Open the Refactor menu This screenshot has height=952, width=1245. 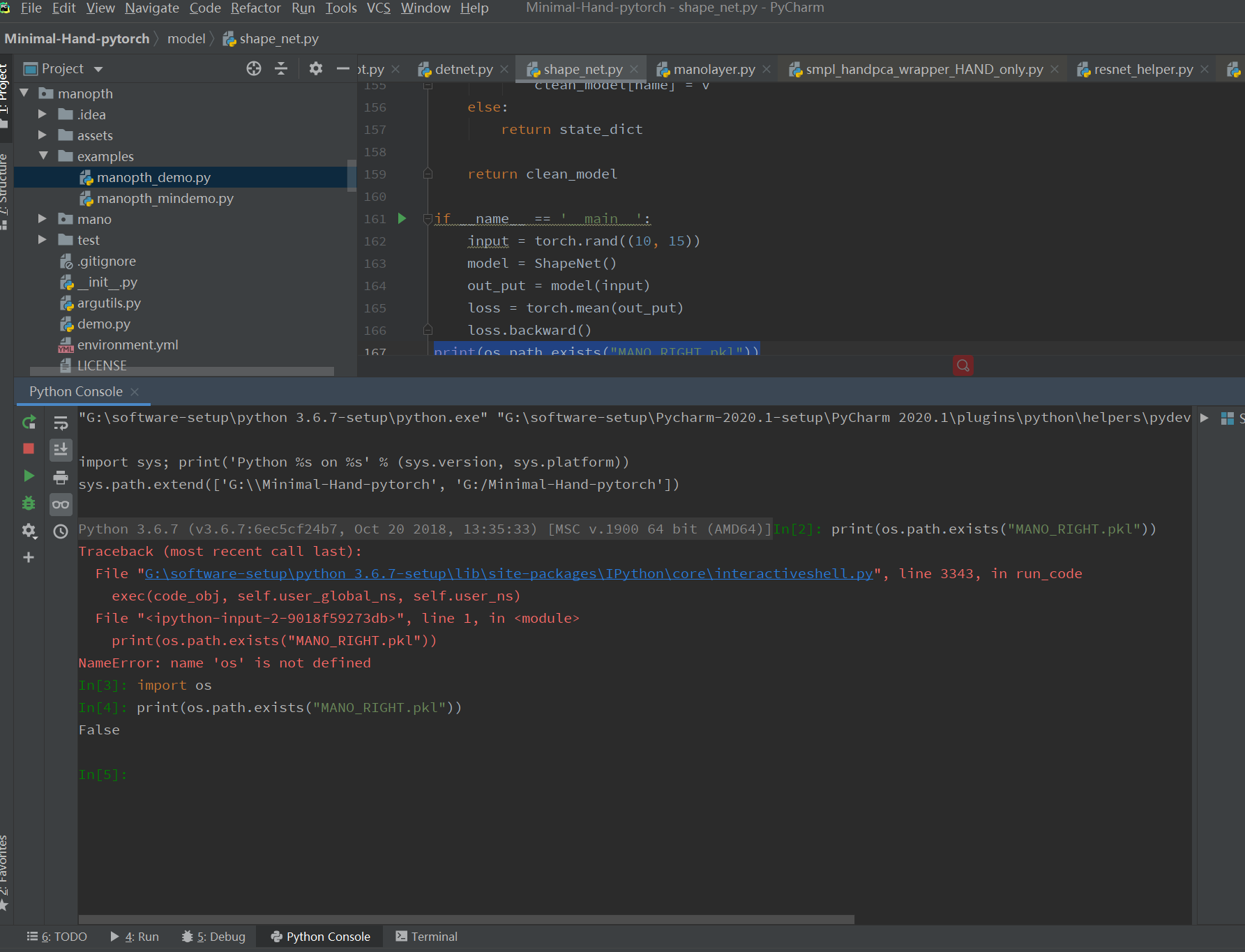pos(256,8)
